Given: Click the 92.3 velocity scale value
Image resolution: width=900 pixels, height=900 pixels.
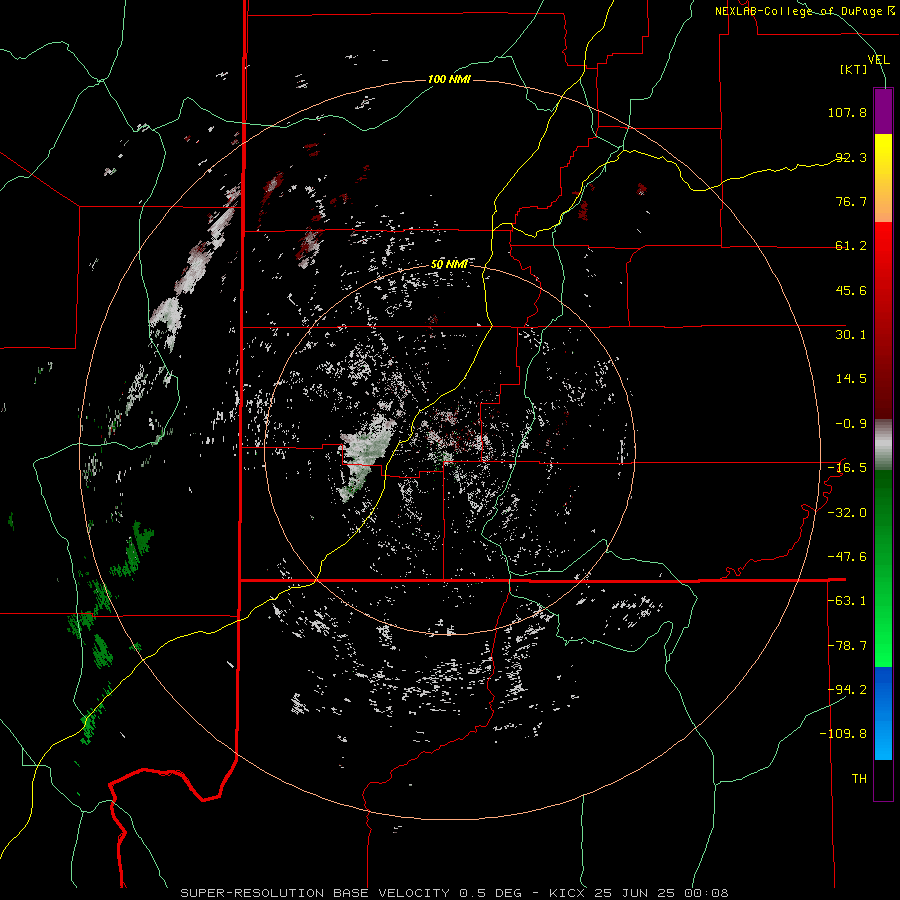Looking at the screenshot, I should click(851, 157).
